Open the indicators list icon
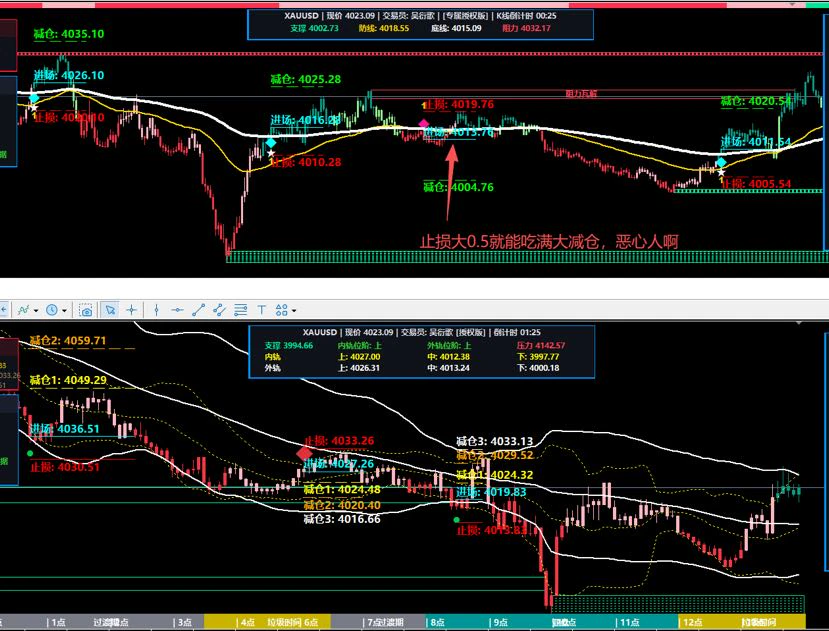Screen dimensions: 829x631 [x=23, y=310]
